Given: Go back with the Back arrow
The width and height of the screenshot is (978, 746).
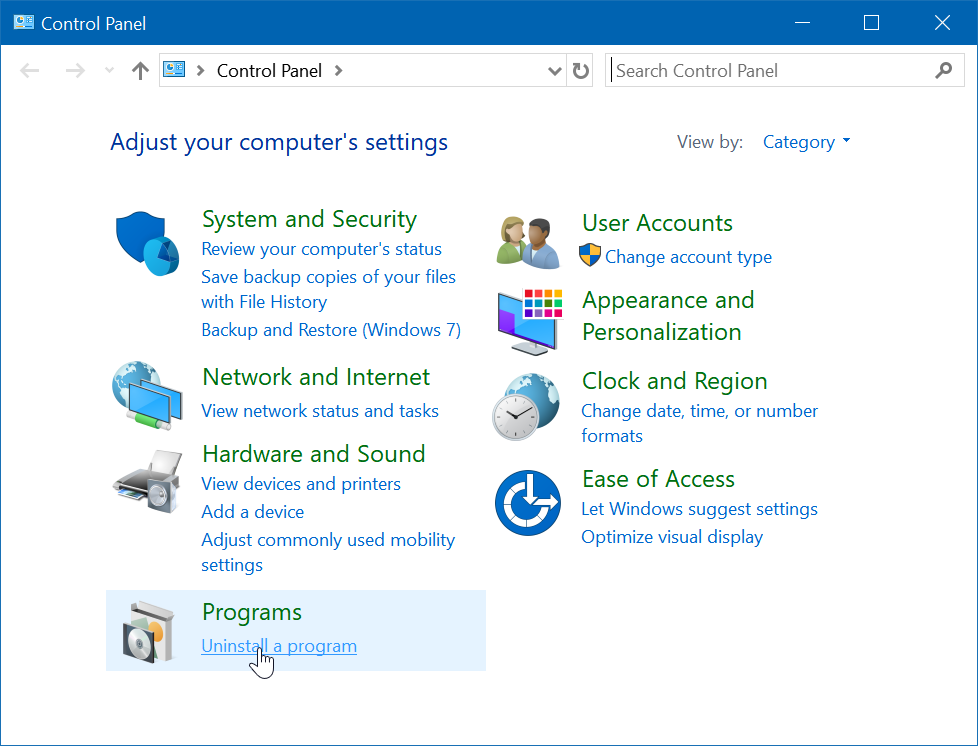Looking at the screenshot, I should pos(29,70).
